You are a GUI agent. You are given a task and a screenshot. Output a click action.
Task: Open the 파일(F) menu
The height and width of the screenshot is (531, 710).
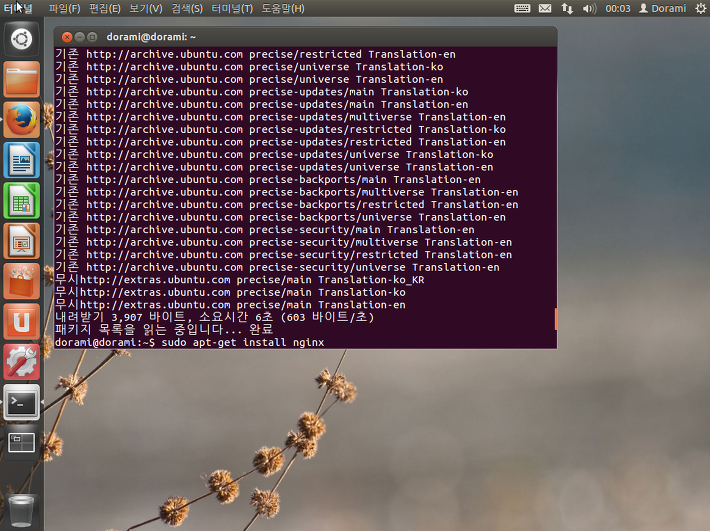tap(64, 8)
